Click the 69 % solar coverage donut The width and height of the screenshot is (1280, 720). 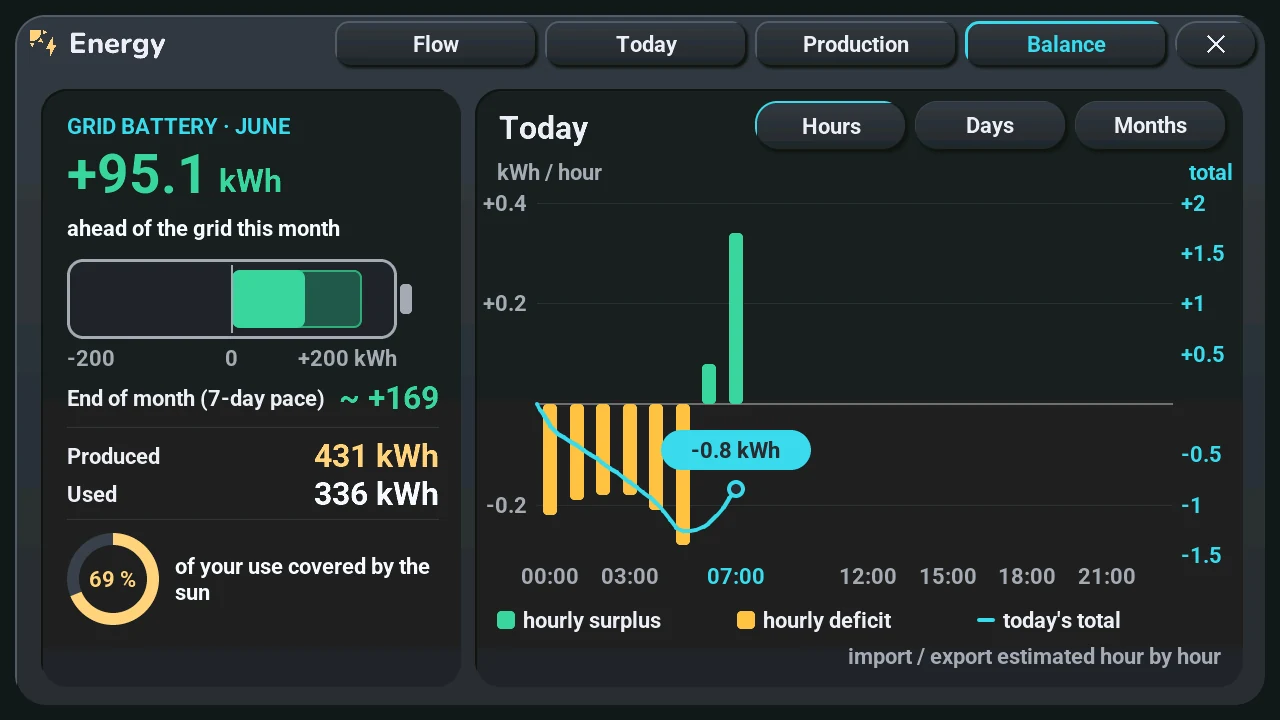[x=113, y=579]
